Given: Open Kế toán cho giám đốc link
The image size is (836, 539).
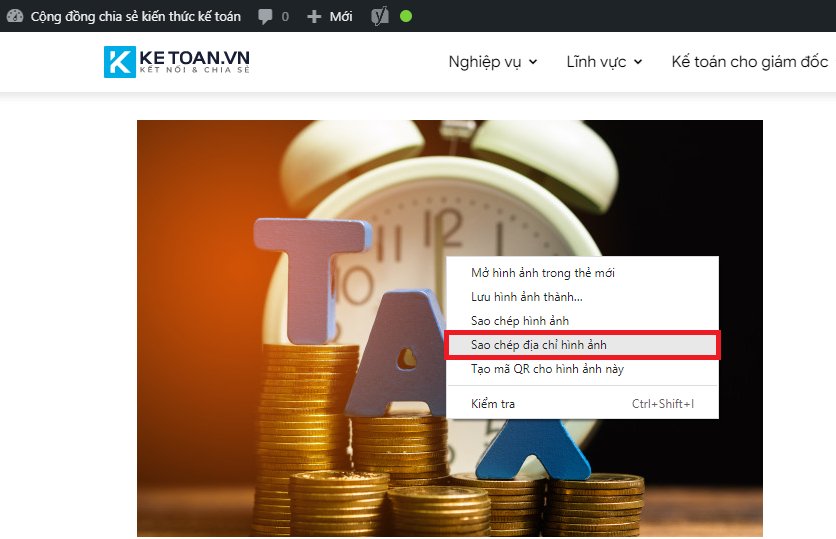Looking at the screenshot, I should 750,62.
